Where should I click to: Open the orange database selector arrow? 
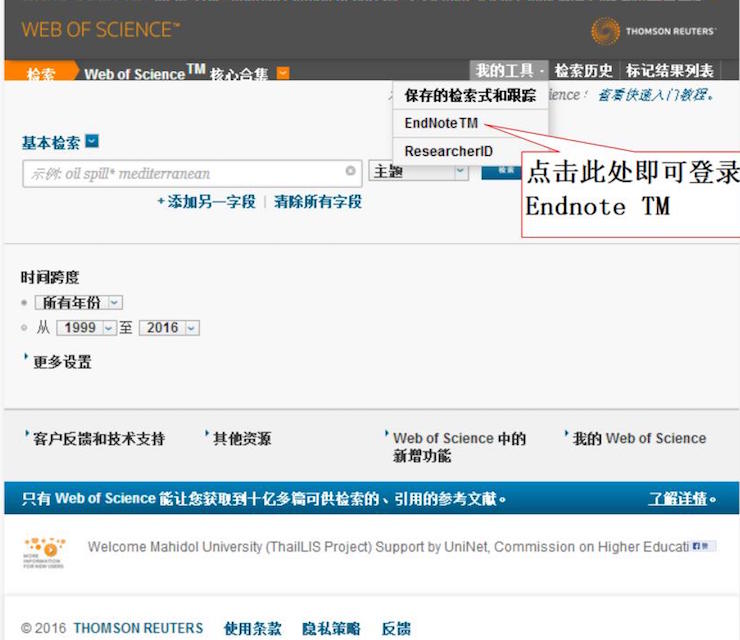tap(283, 73)
